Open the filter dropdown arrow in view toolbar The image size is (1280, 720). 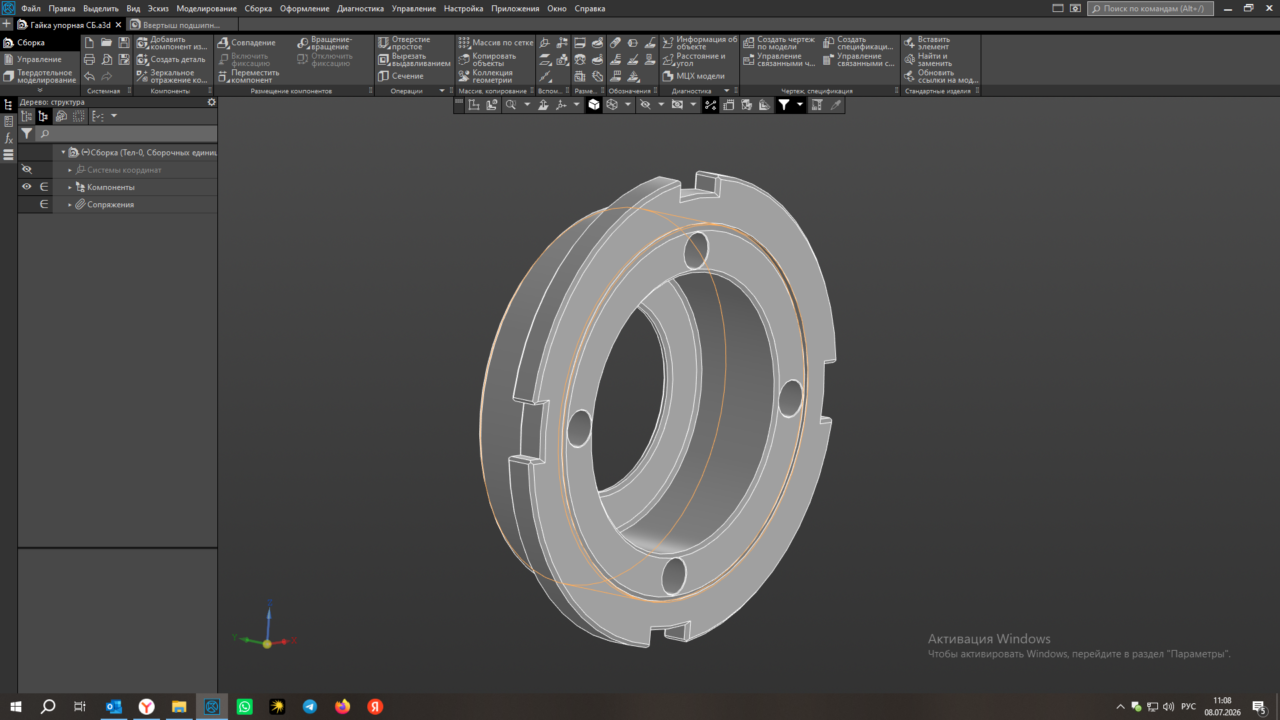click(x=800, y=104)
